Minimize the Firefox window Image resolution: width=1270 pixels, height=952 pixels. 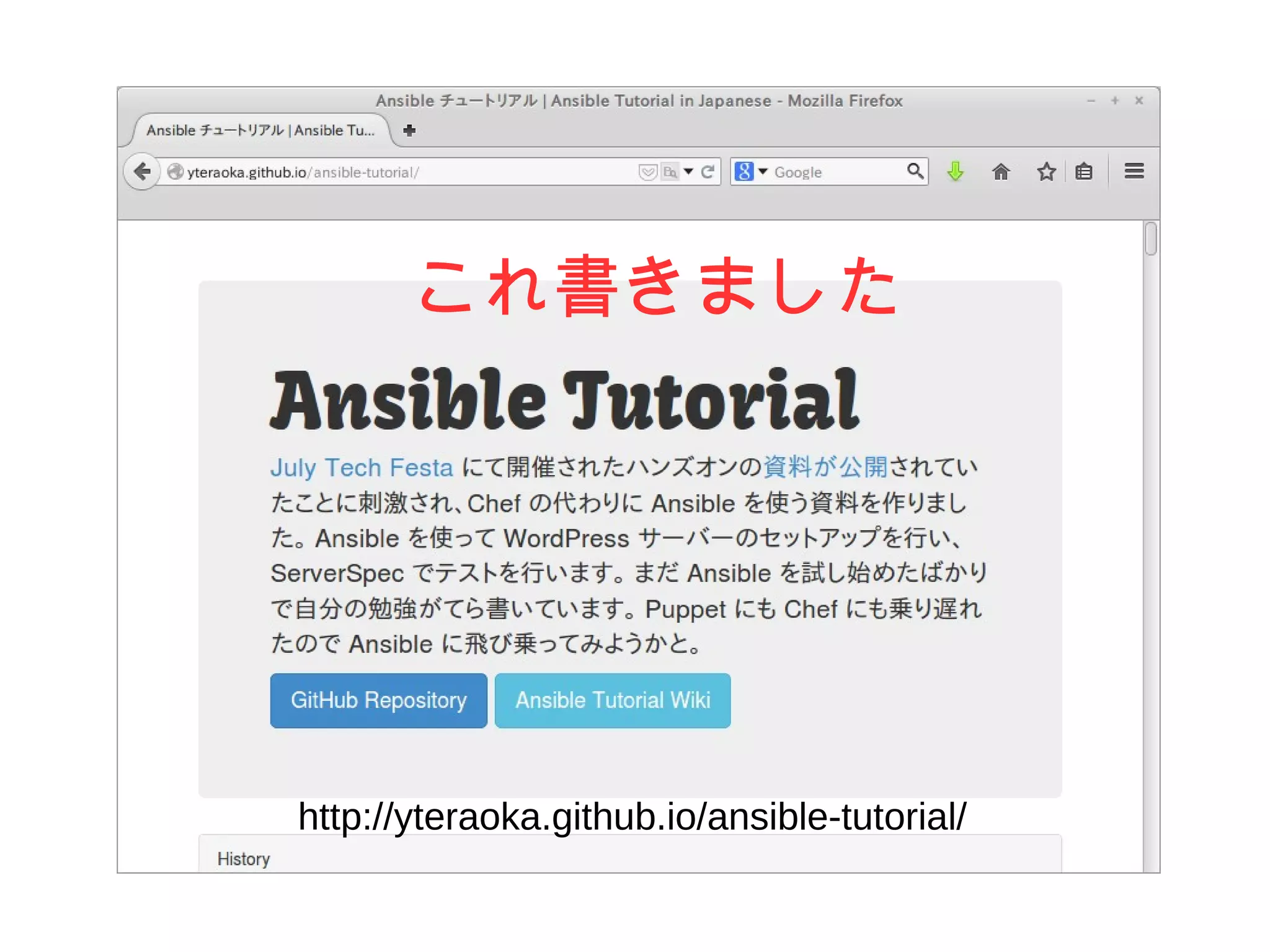click(x=1091, y=100)
